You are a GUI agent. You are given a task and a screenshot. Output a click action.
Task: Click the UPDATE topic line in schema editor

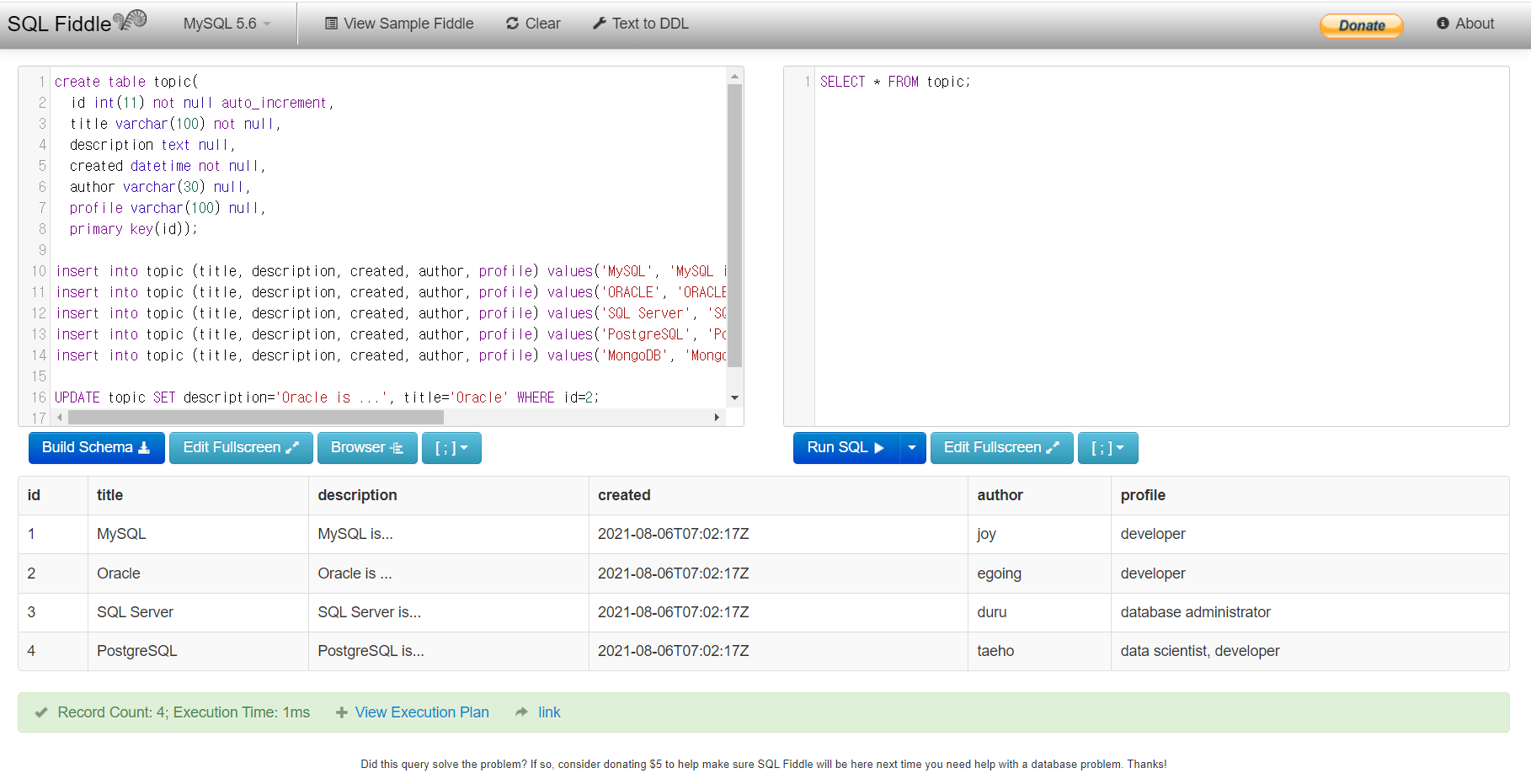326,397
